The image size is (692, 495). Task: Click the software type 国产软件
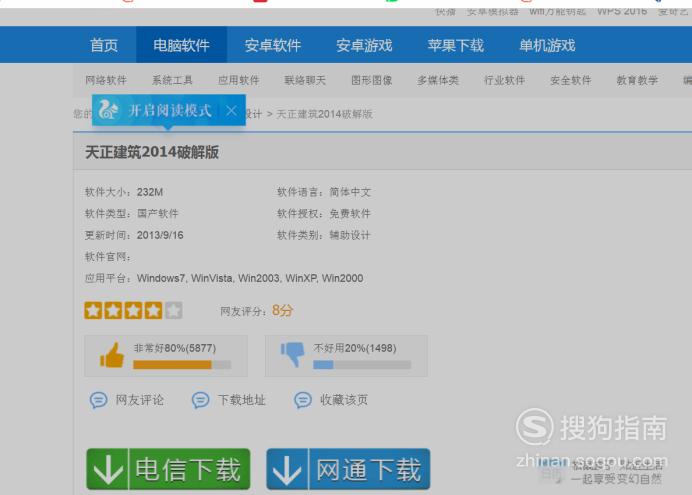158,214
